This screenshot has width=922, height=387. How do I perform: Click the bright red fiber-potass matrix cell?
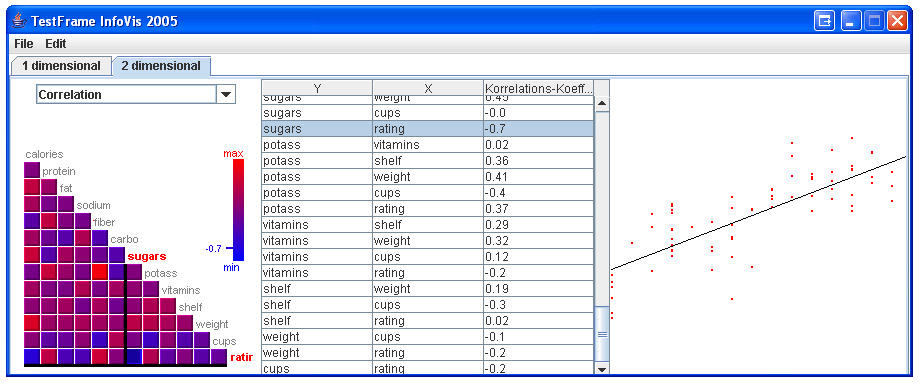(99, 271)
